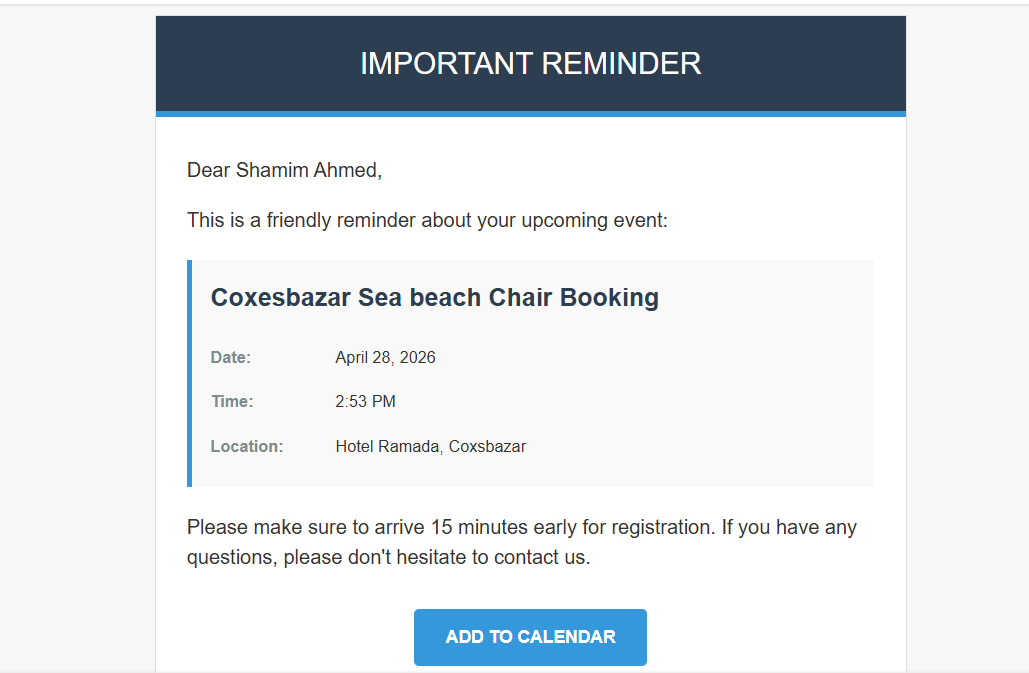Select the name Shamim Ahmed in greeting
Image resolution: width=1029 pixels, height=673 pixels.
click(306, 170)
